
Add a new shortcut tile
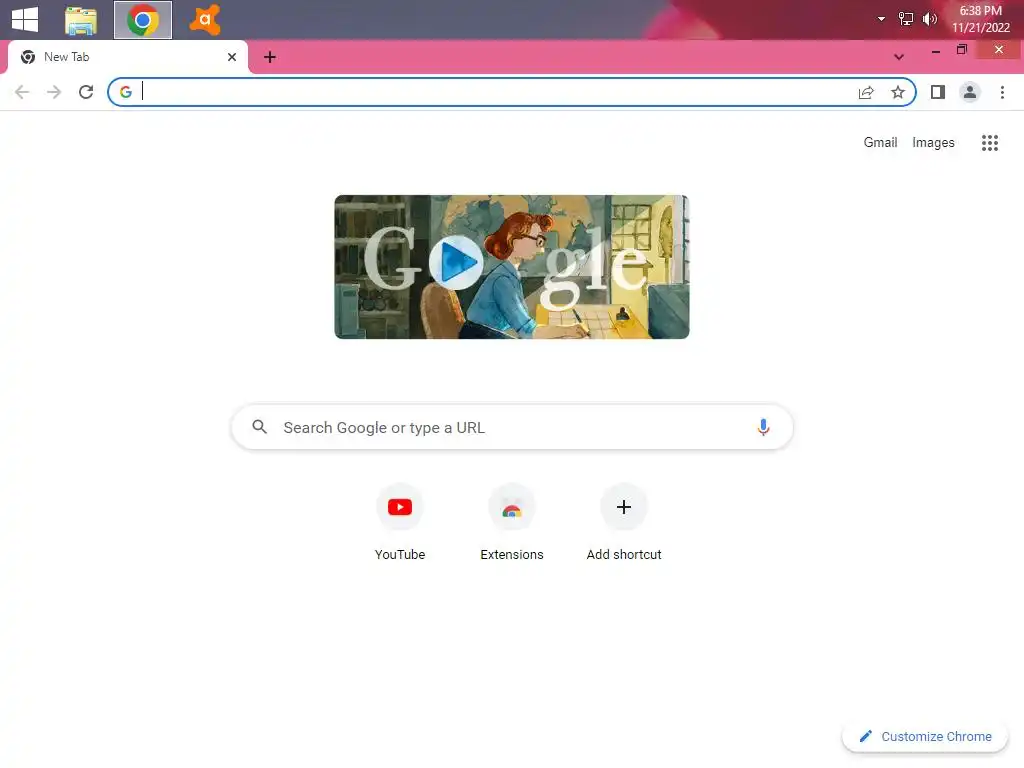[x=624, y=522]
